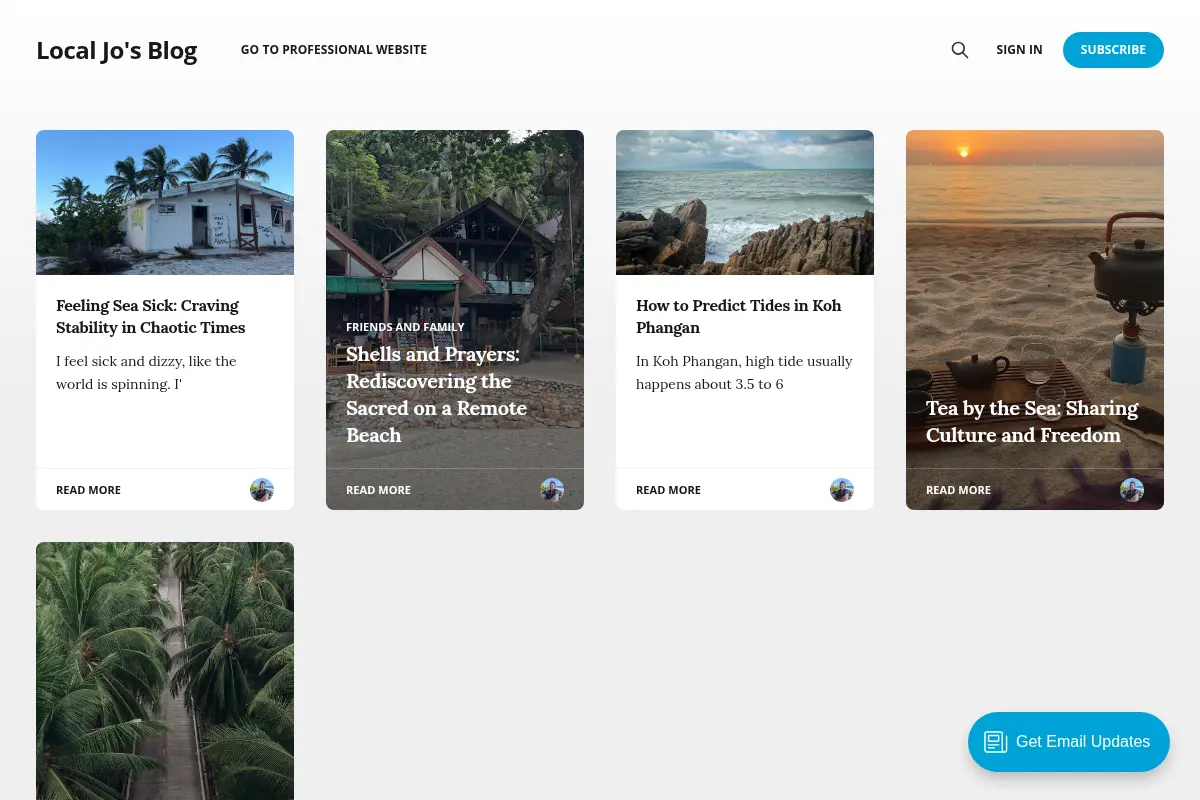1200x800 pixels.
Task: Click author avatar on Feeling Sea Sick card
Action: point(262,490)
